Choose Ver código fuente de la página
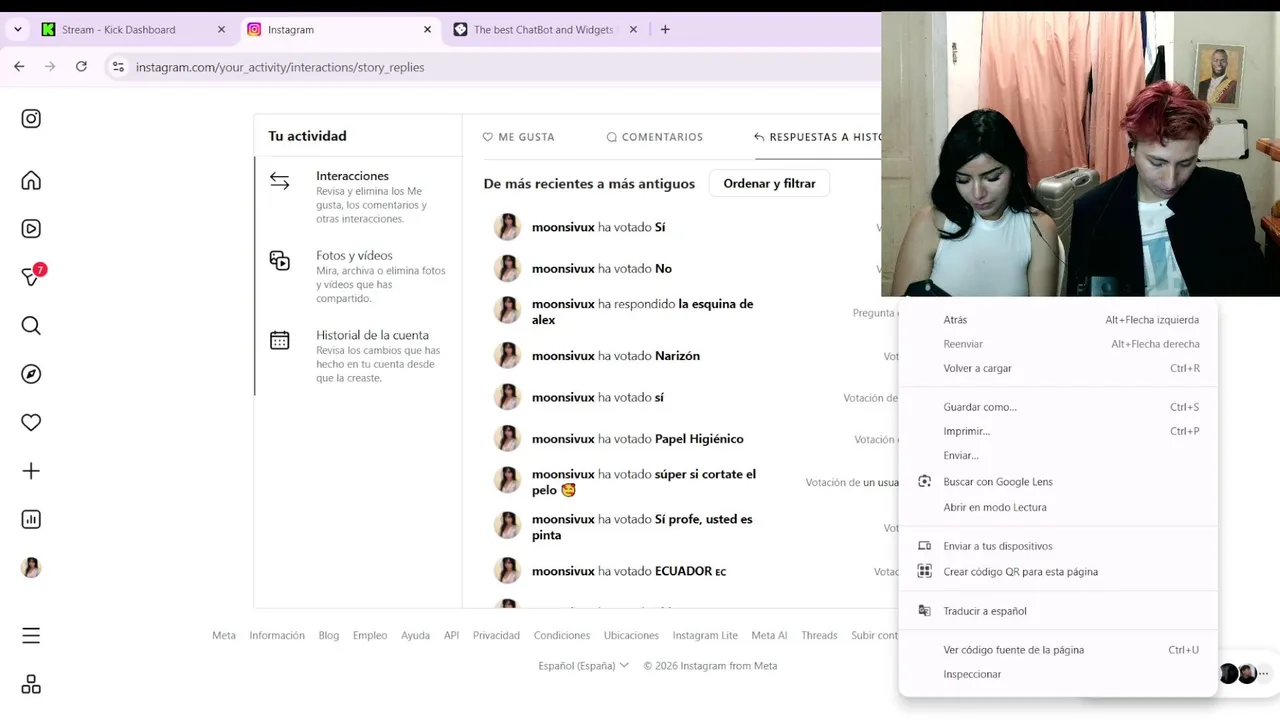Screen dimensions: 1280x720 (1058, 650)
